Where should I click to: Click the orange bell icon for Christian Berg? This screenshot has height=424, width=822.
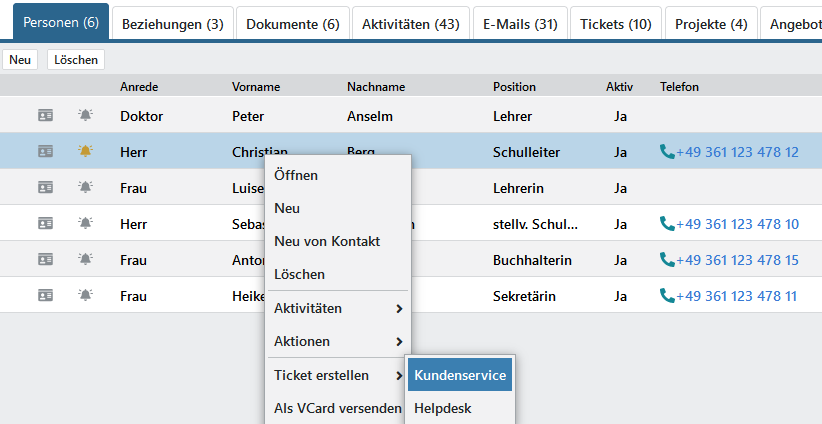point(85,152)
